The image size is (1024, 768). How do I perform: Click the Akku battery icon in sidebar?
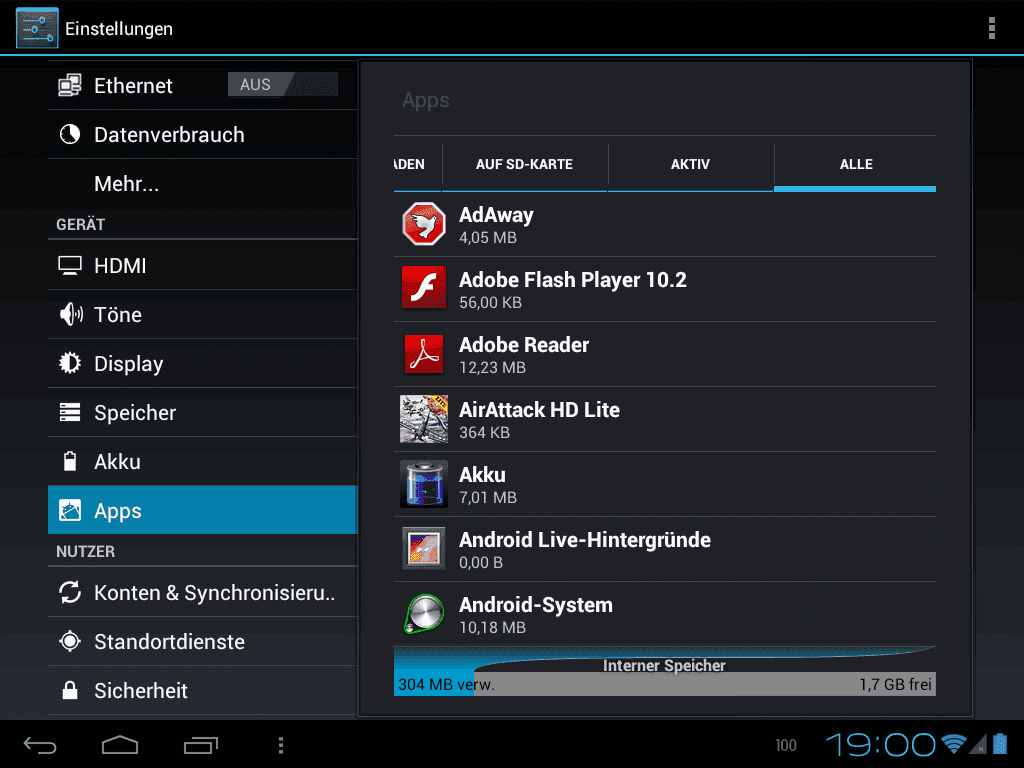click(x=70, y=461)
